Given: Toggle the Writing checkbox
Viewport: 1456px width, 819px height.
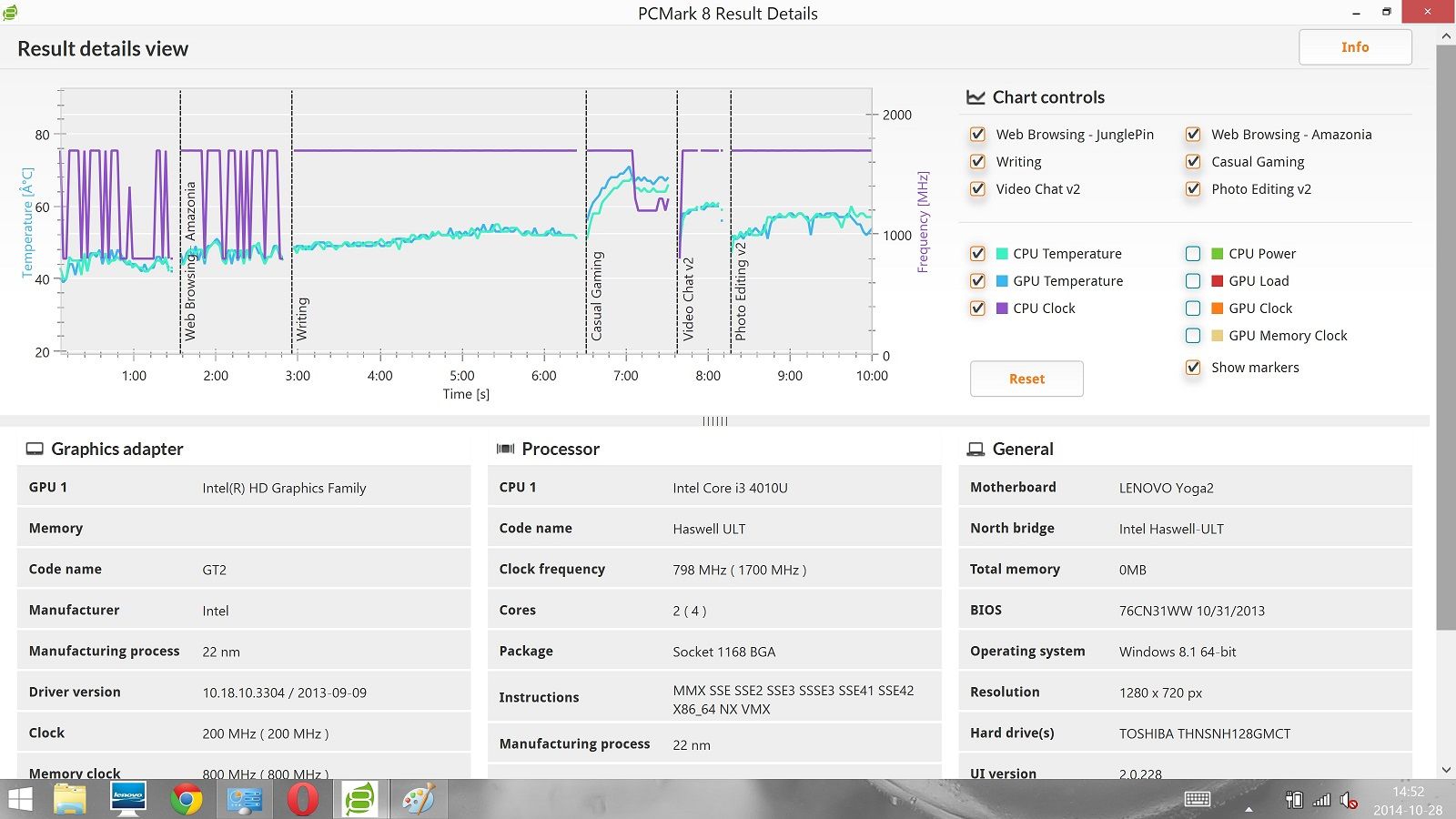Looking at the screenshot, I should (977, 162).
